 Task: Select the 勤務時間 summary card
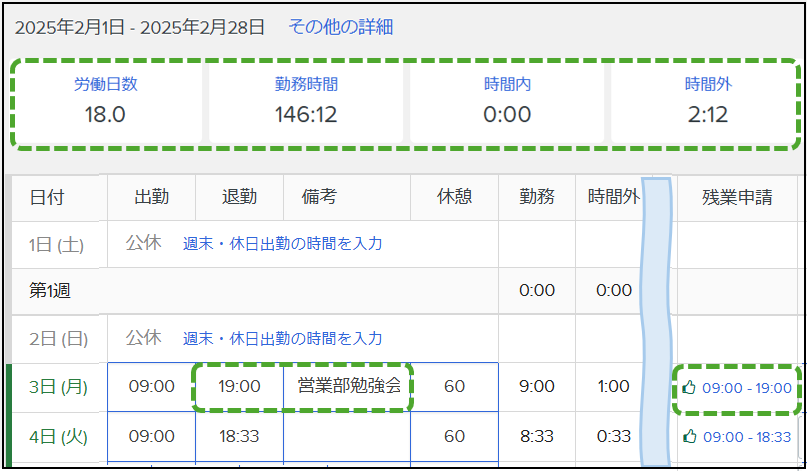pos(306,102)
